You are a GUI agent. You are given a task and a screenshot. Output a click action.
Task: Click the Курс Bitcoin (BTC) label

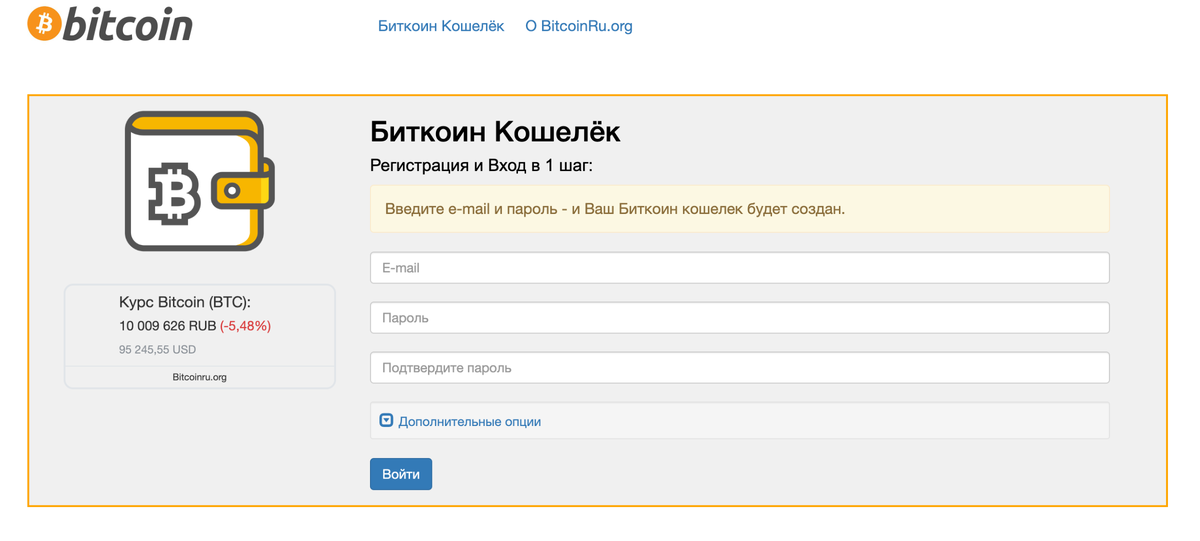[185, 302]
